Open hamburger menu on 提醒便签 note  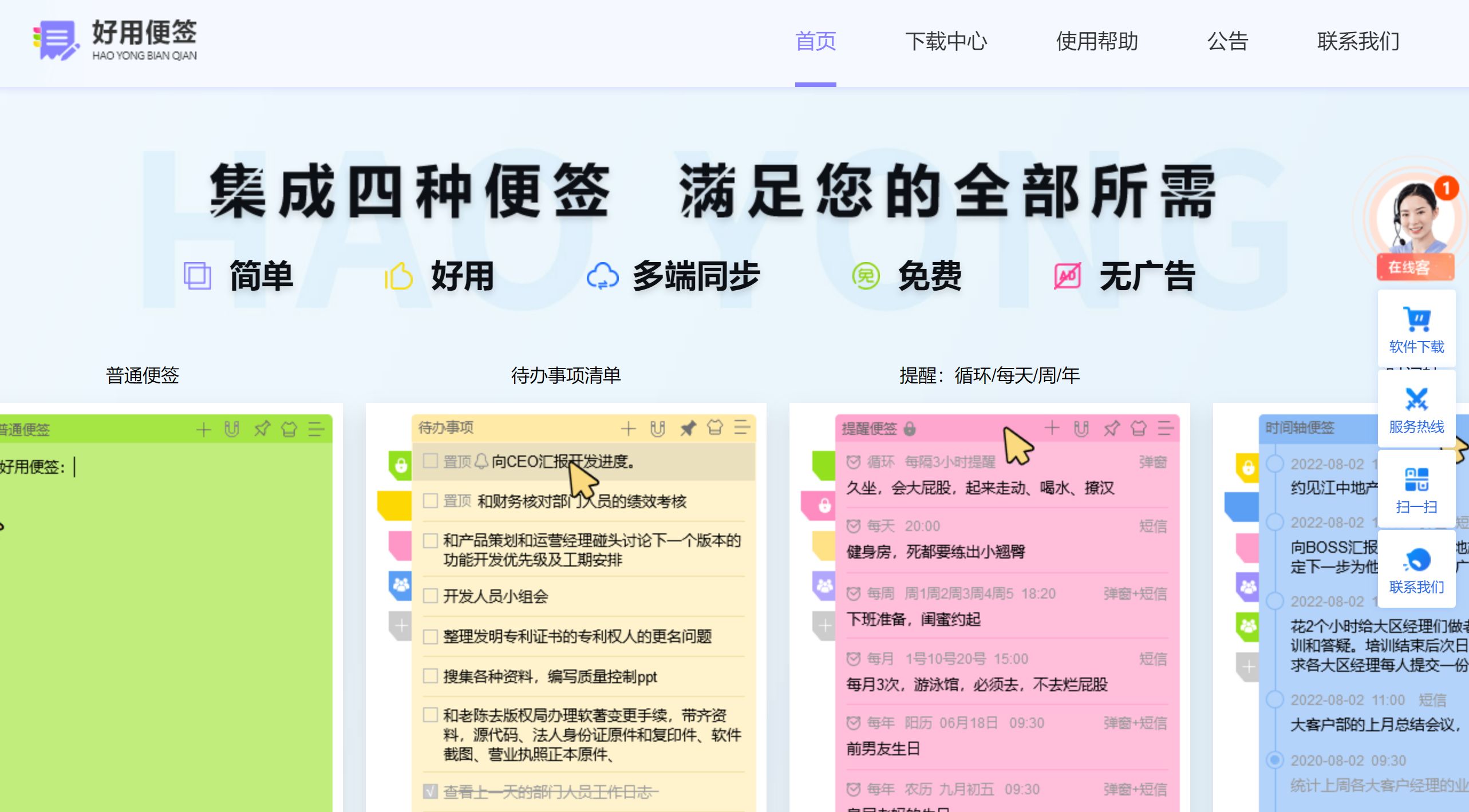click(1166, 428)
